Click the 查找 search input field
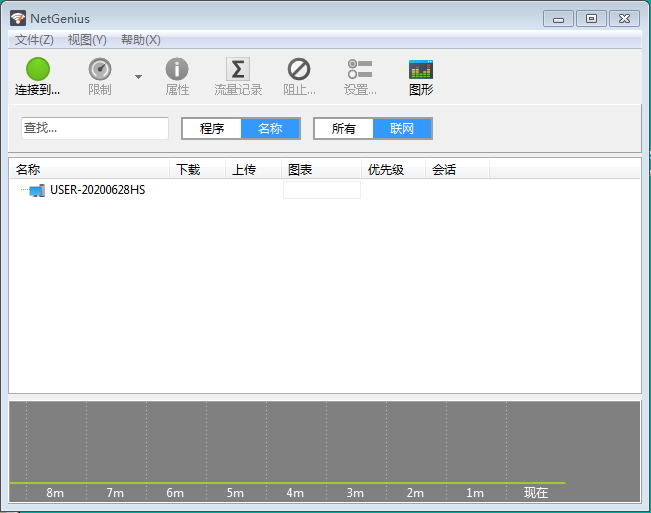Image resolution: width=651 pixels, height=513 pixels. coord(95,128)
